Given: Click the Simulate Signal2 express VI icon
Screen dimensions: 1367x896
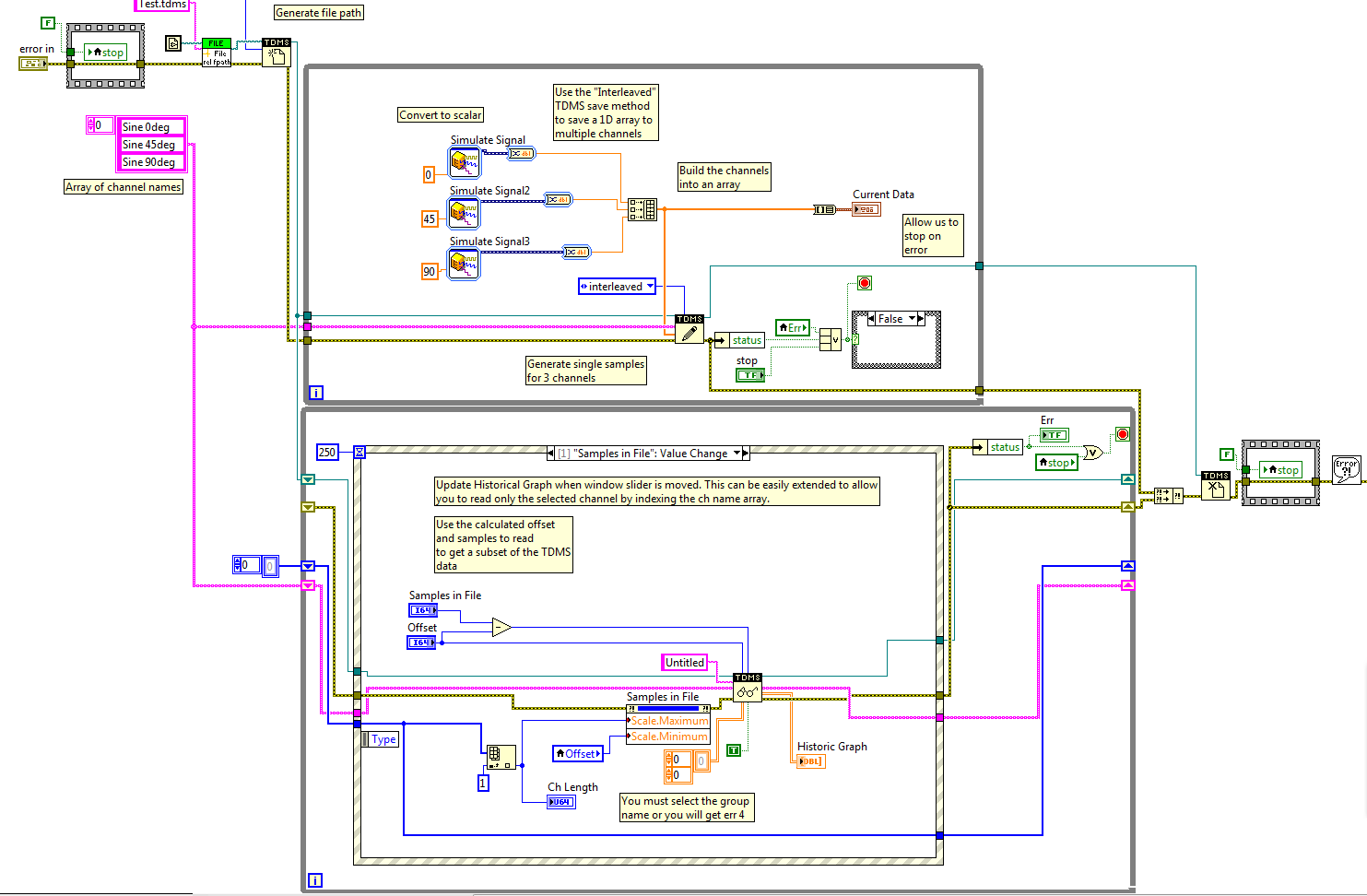Looking at the screenshot, I should tap(465, 214).
